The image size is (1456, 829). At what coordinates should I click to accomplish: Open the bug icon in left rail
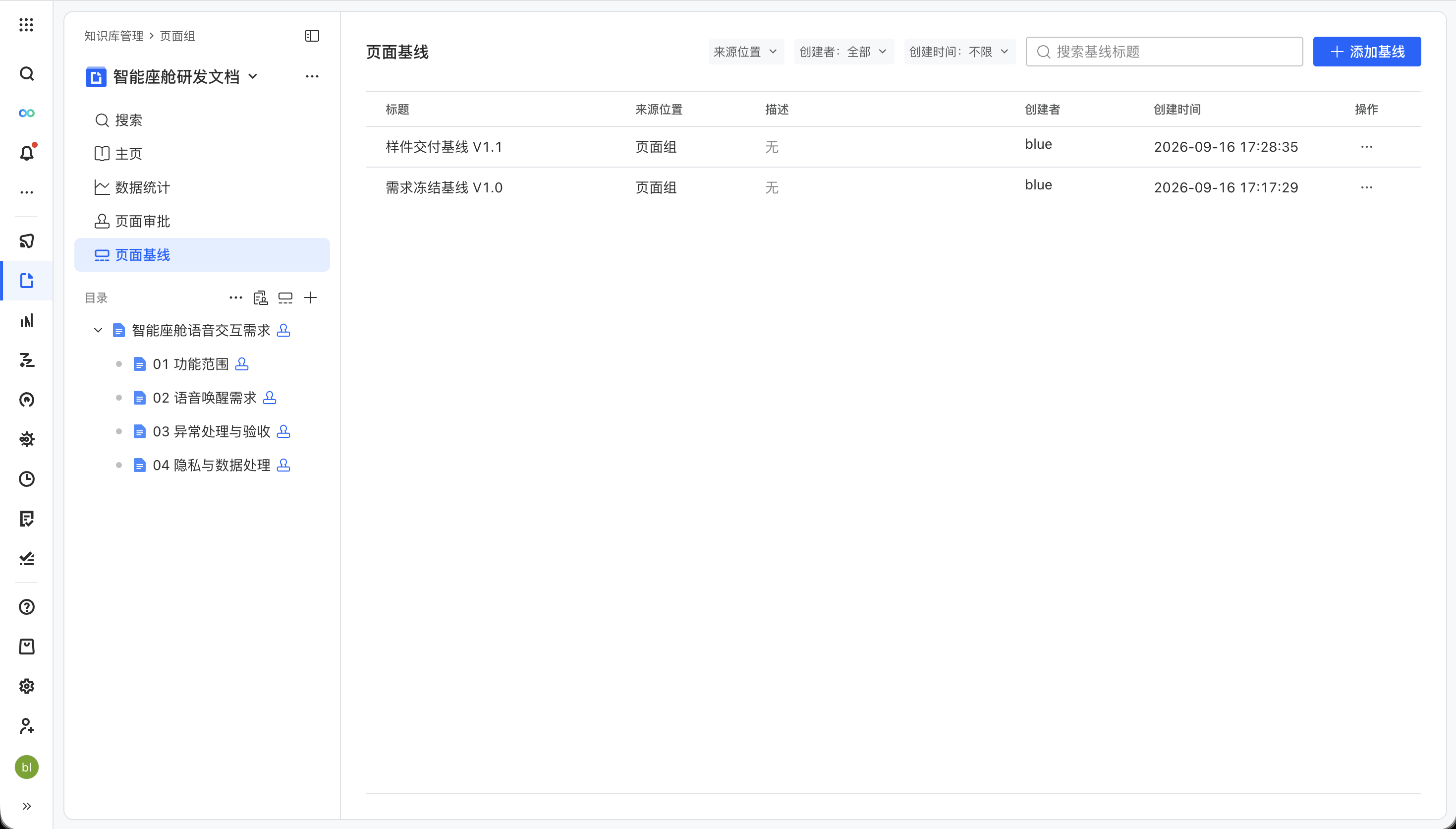pyautogui.click(x=27, y=439)
